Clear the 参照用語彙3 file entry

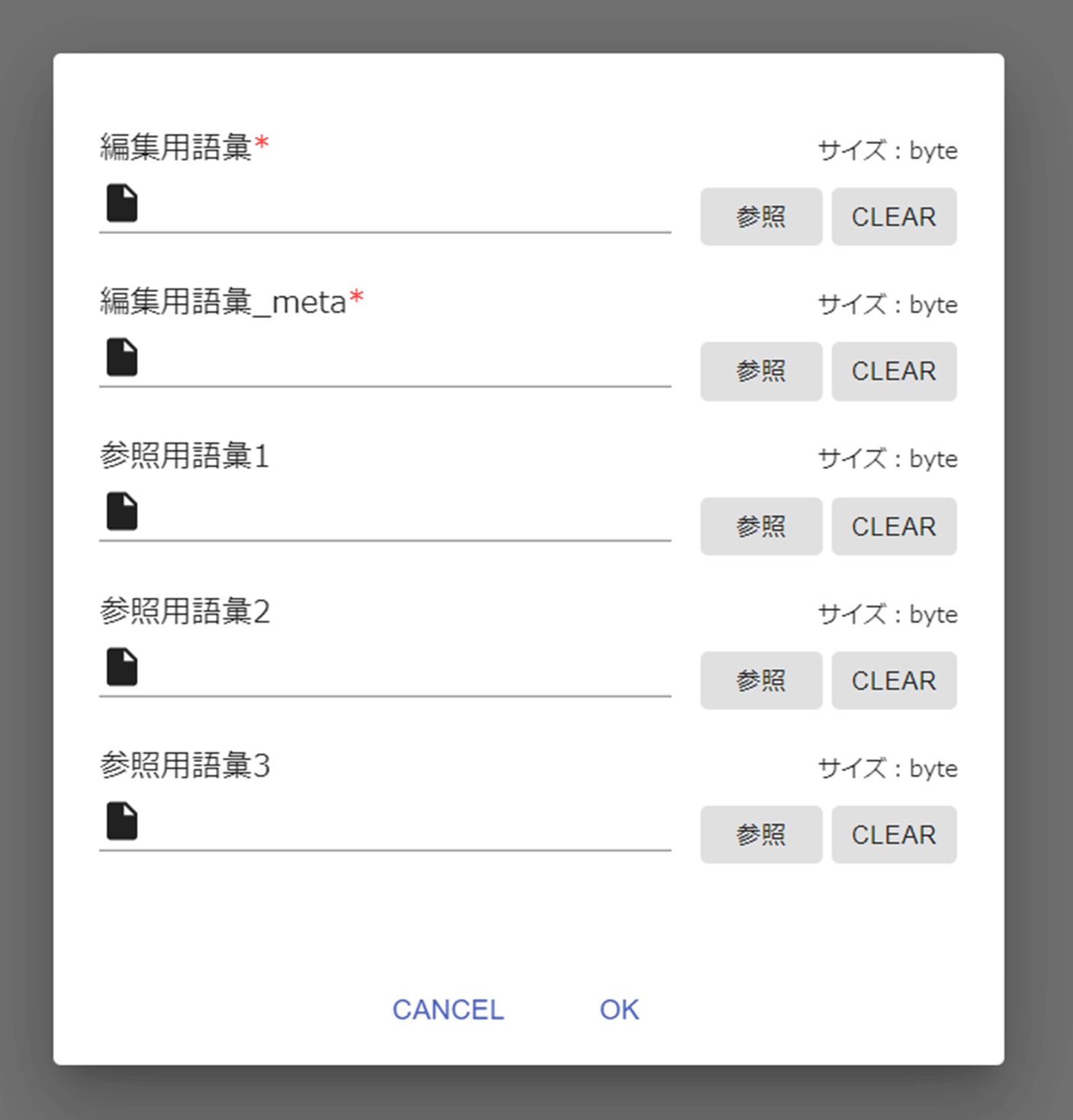click(x=894, y=835)
